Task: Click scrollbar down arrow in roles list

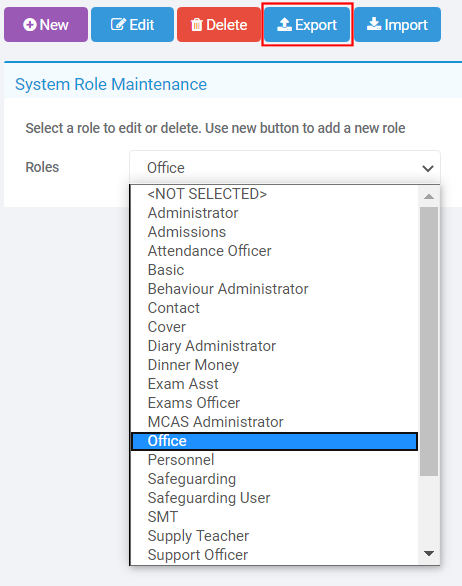Action: tap(429, 553)
